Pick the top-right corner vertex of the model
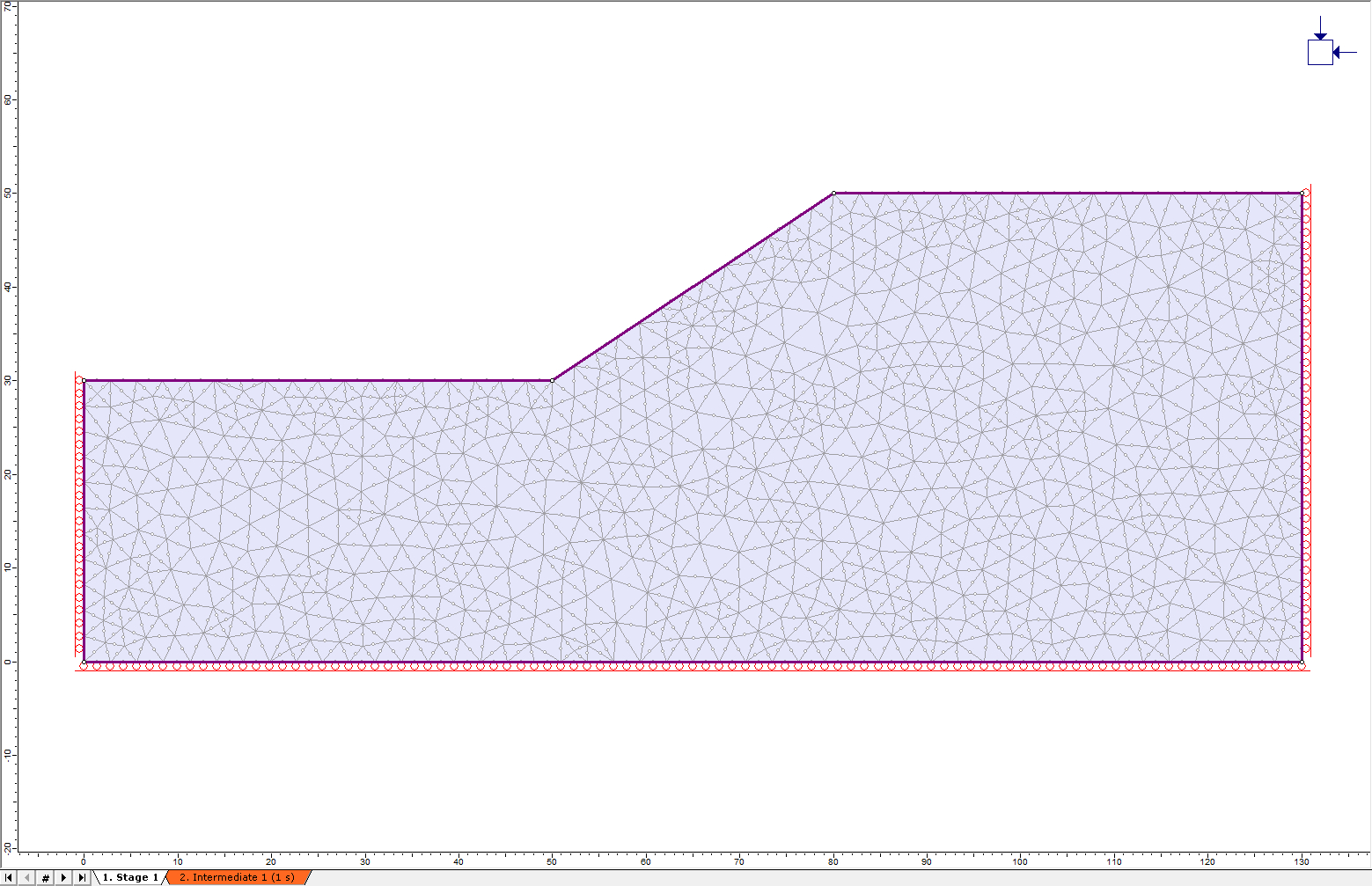Viewport: 1372px width, 886px height. (x=1302, y=193)
